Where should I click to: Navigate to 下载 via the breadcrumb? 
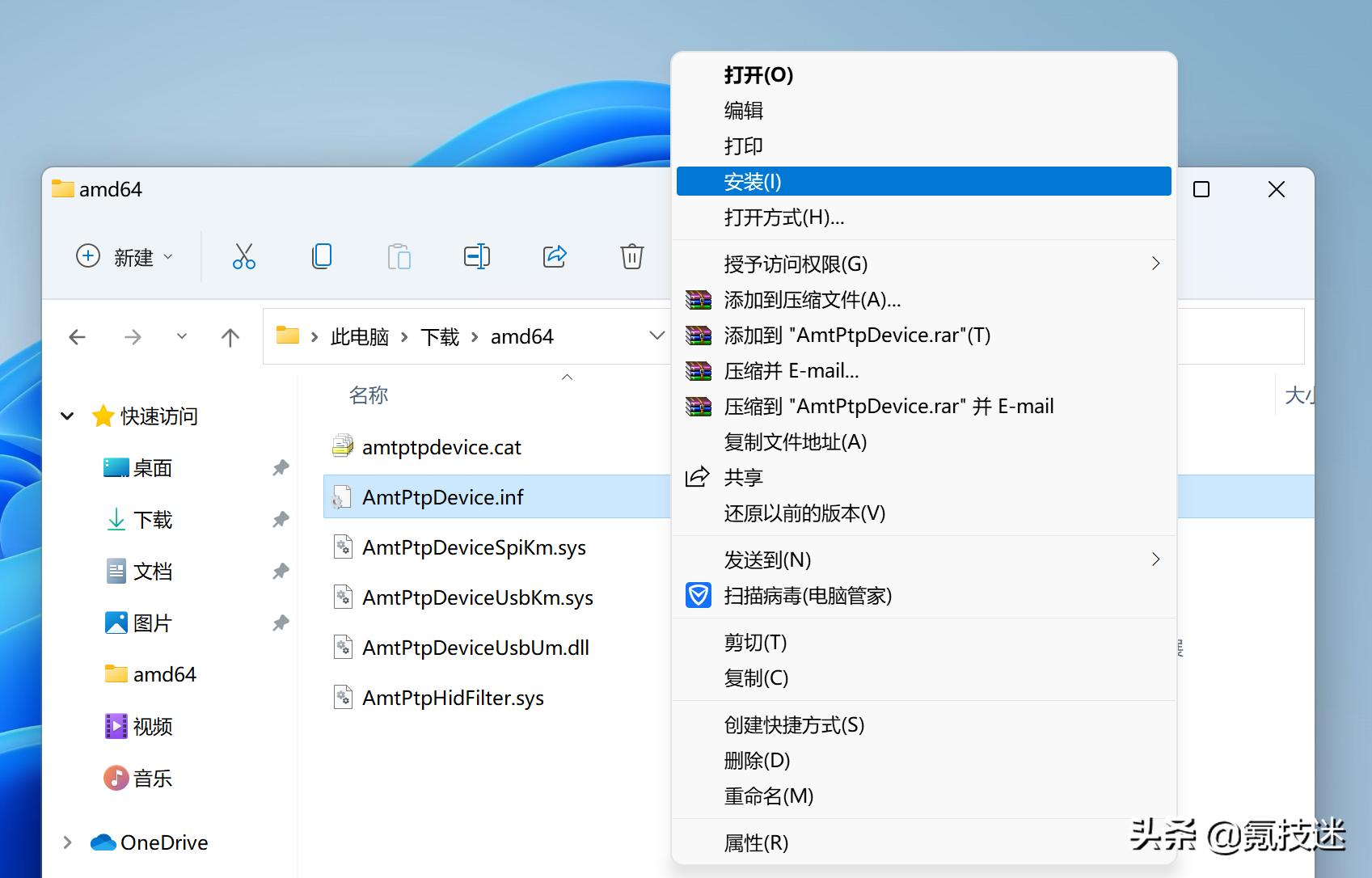coord(439,336)
